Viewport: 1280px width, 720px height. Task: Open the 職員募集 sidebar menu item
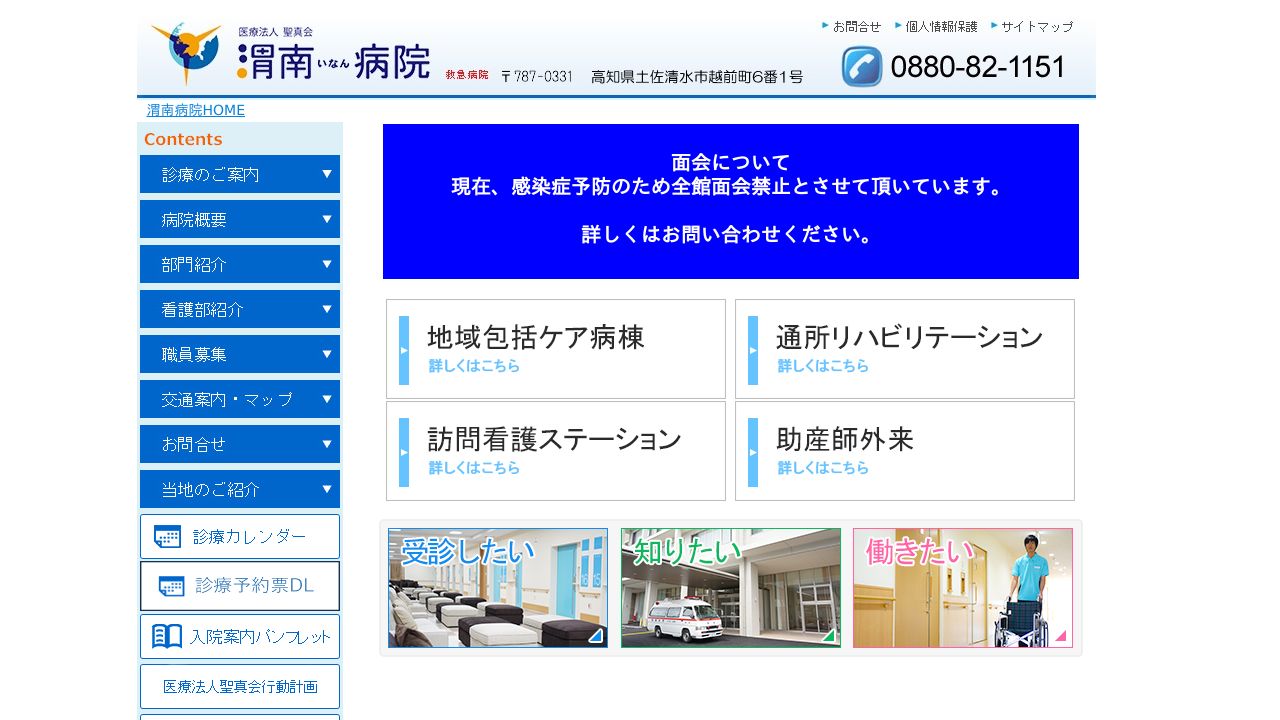tap(239, 354)
